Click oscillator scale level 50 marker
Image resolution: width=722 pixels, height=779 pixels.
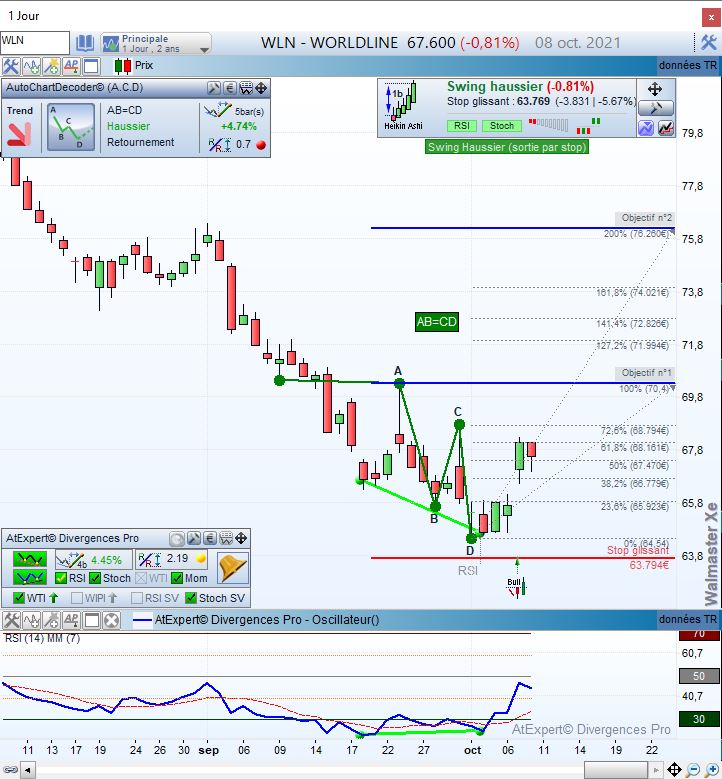(x=699, y=676)
